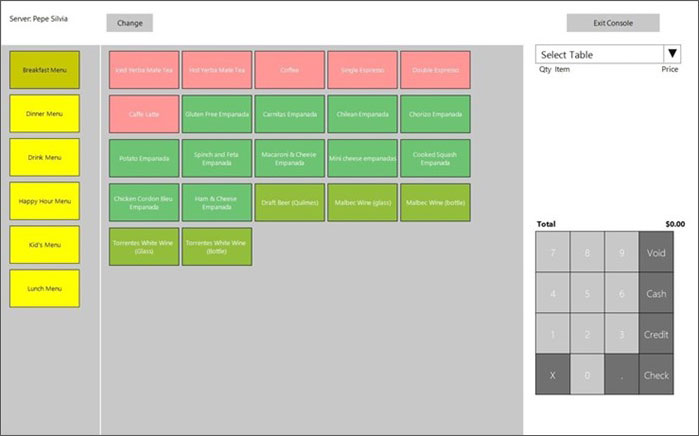Tap keypad number 5
The height and width of the screenshot is (436, 699).
tap(587, 293)
